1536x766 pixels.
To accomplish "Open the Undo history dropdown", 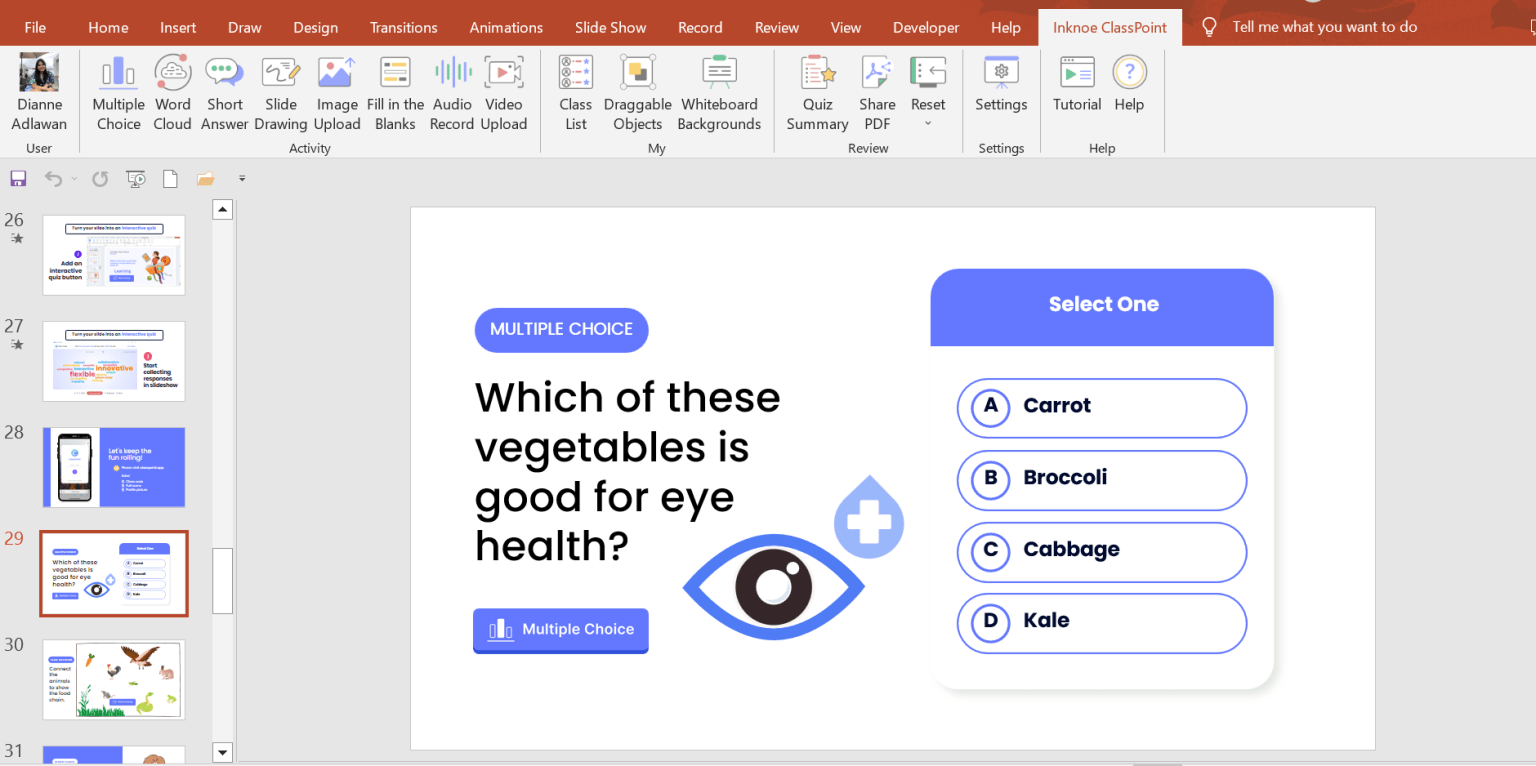I will click(73, 178).
